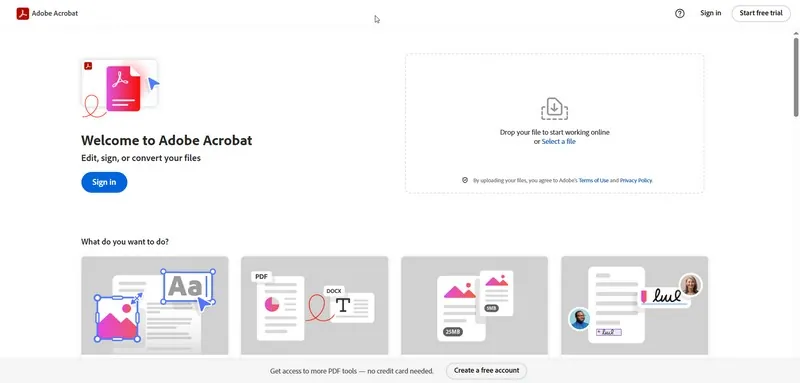800x383 pixels.
Task: Start the free trial
Action: pos(761,13)
